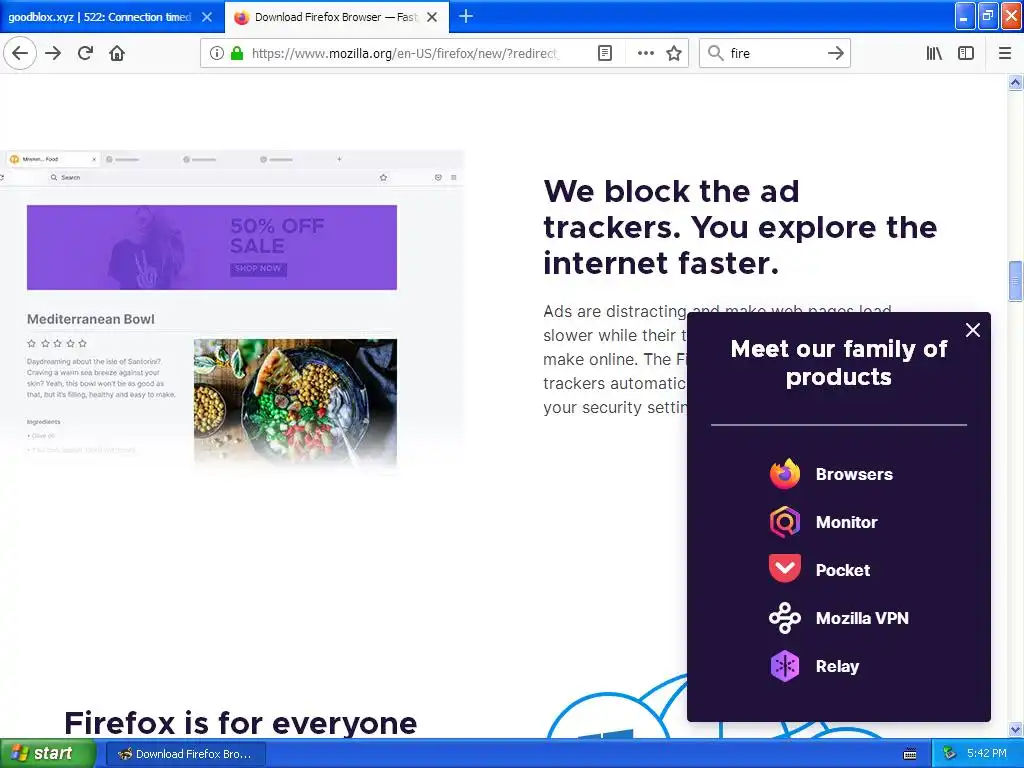Click the Monitor product icon
1024x768 pixels.
785,522
